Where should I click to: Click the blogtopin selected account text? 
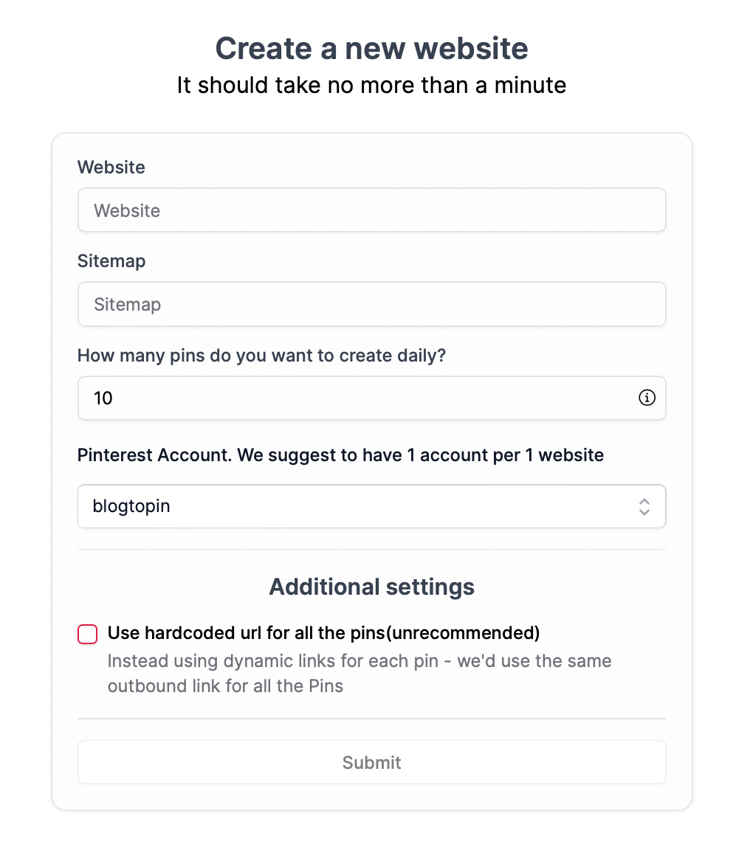131,506
